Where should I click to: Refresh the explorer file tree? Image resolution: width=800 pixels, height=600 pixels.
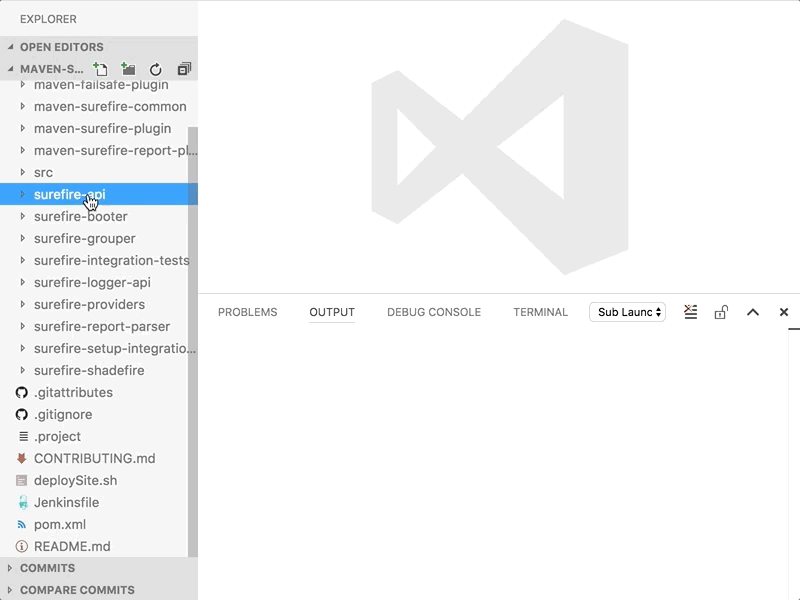point(156,69)
